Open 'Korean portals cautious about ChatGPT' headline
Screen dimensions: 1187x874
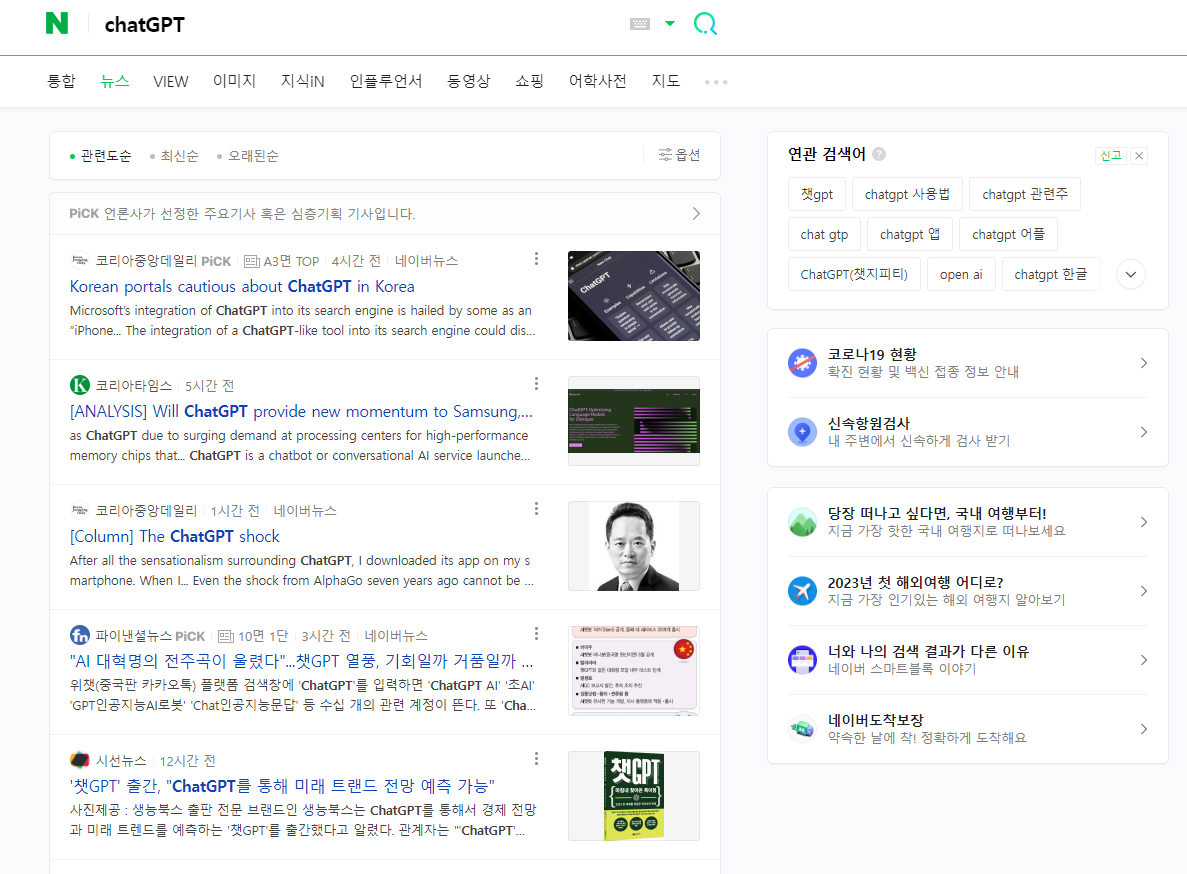point(242,287)
